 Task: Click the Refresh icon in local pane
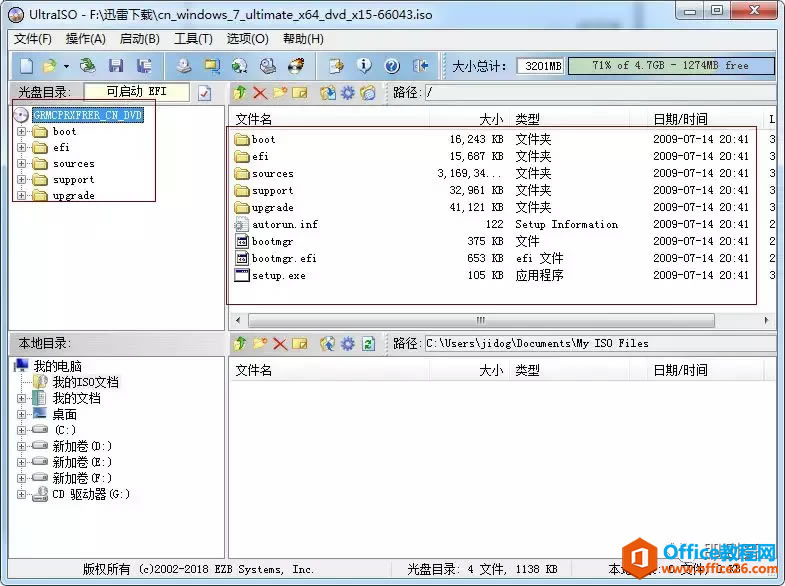click(x=368, y=343)
